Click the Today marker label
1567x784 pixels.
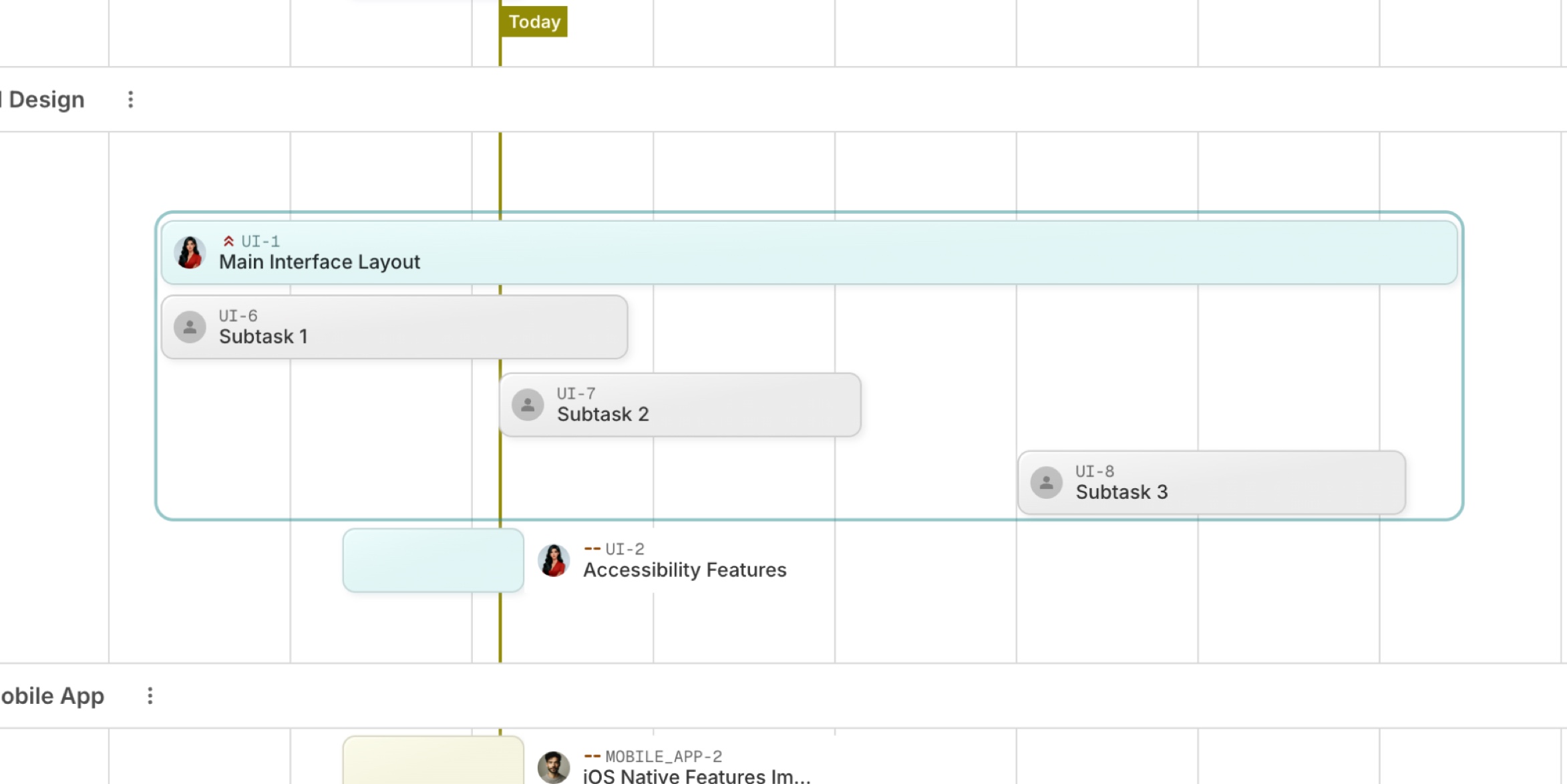(533, 21)
